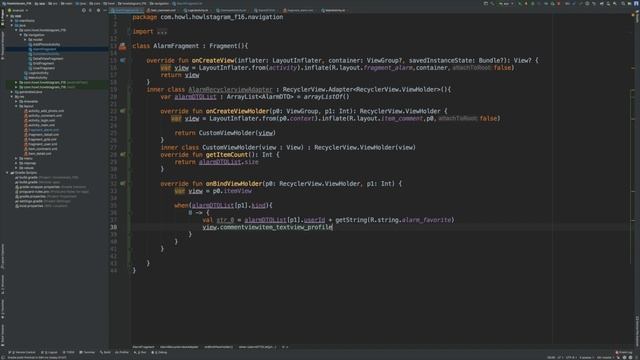
Task: Open fragment_detail.xml layout file
Action: [x=43, y=135]
